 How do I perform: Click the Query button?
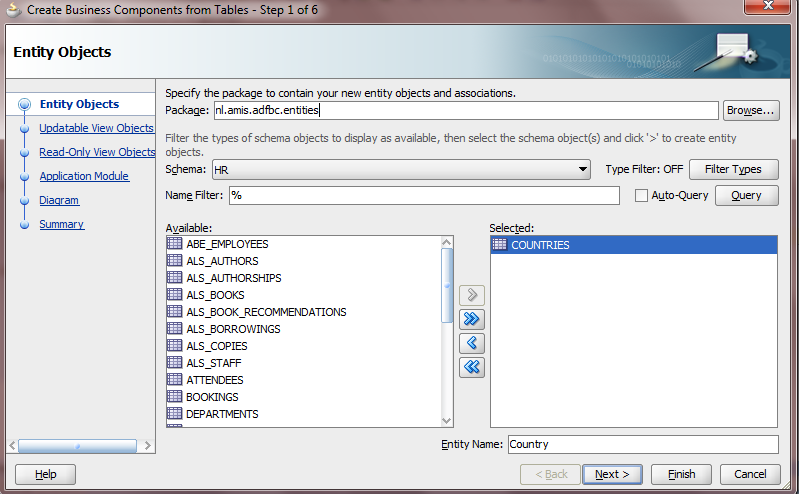click(746, 196)
